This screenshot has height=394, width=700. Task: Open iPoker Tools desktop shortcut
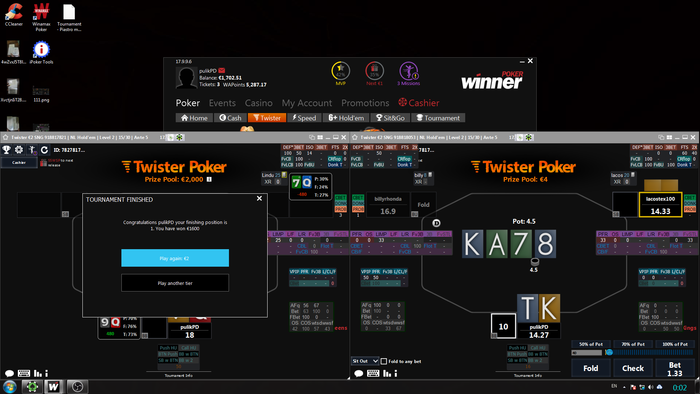pyautogui.click(x=41, y=53)
